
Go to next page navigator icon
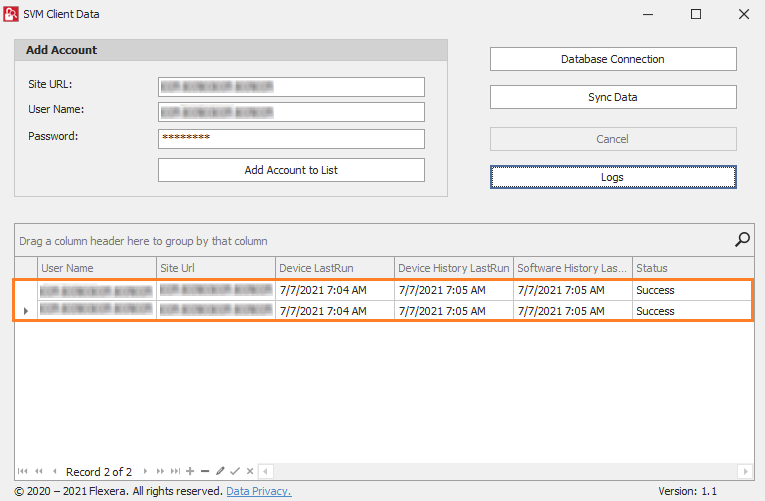[x=160, y=471]
